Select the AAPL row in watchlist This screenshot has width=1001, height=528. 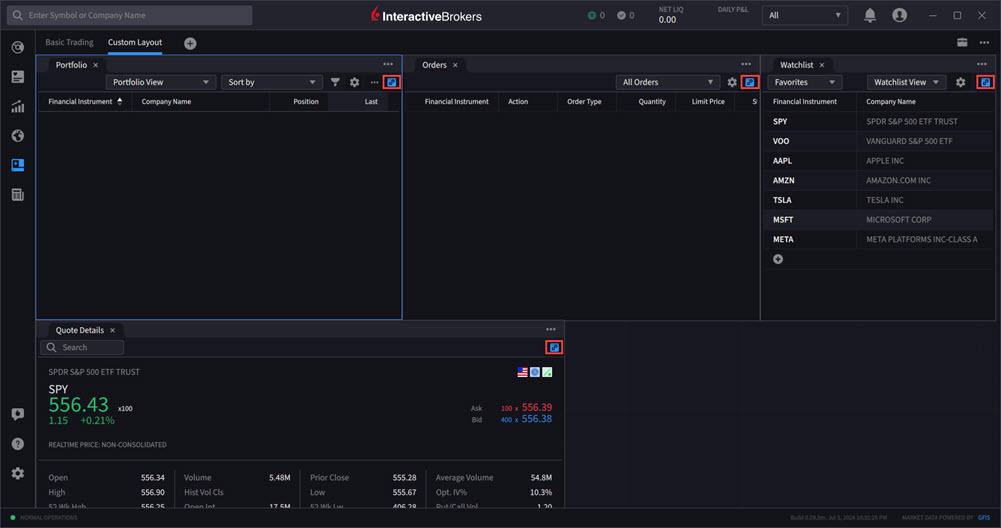coord(879,161)
